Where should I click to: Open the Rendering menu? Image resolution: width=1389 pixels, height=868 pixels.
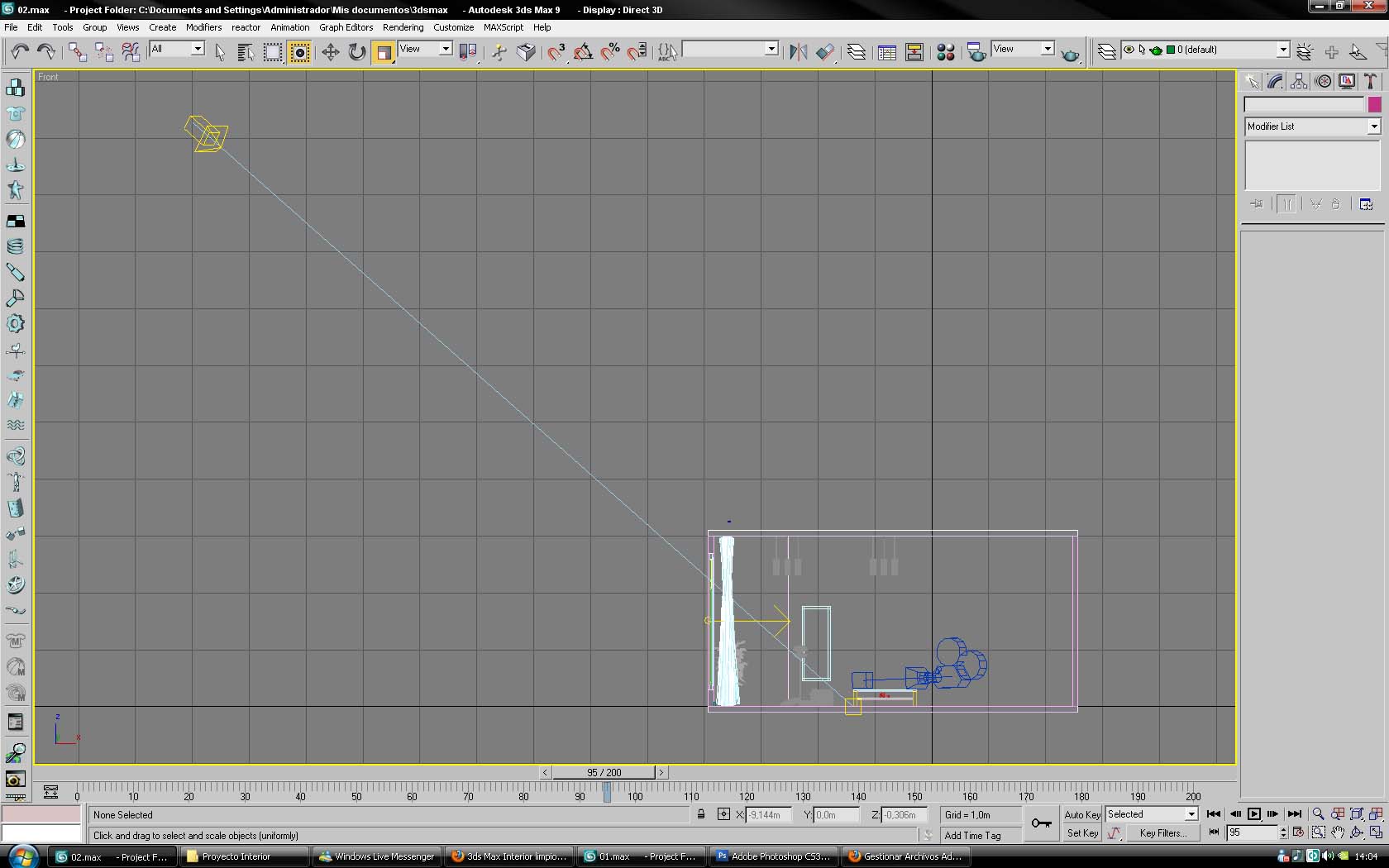403,27
